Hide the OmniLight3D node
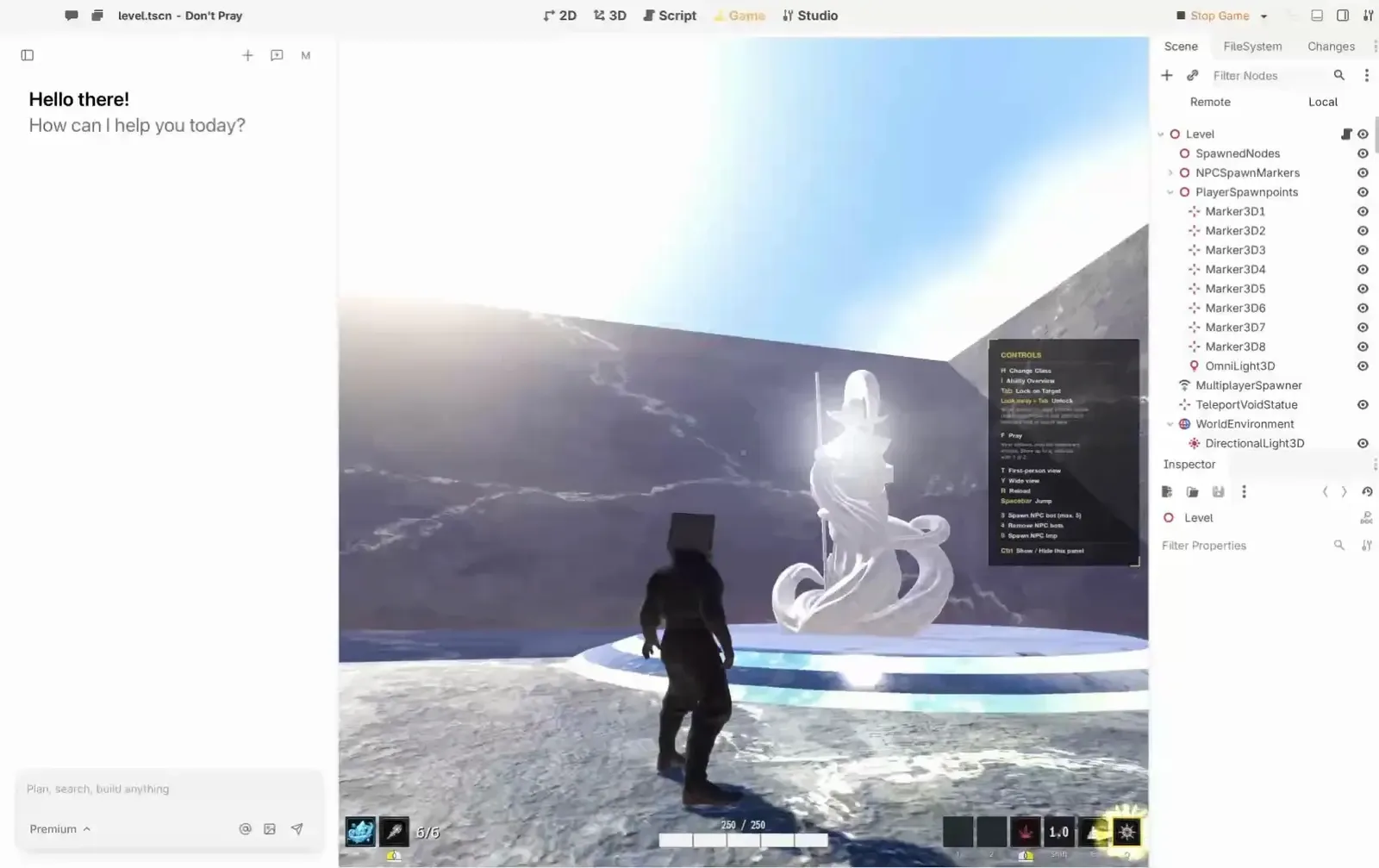This screenshot has width=1379, height=868. (1363, 365)
